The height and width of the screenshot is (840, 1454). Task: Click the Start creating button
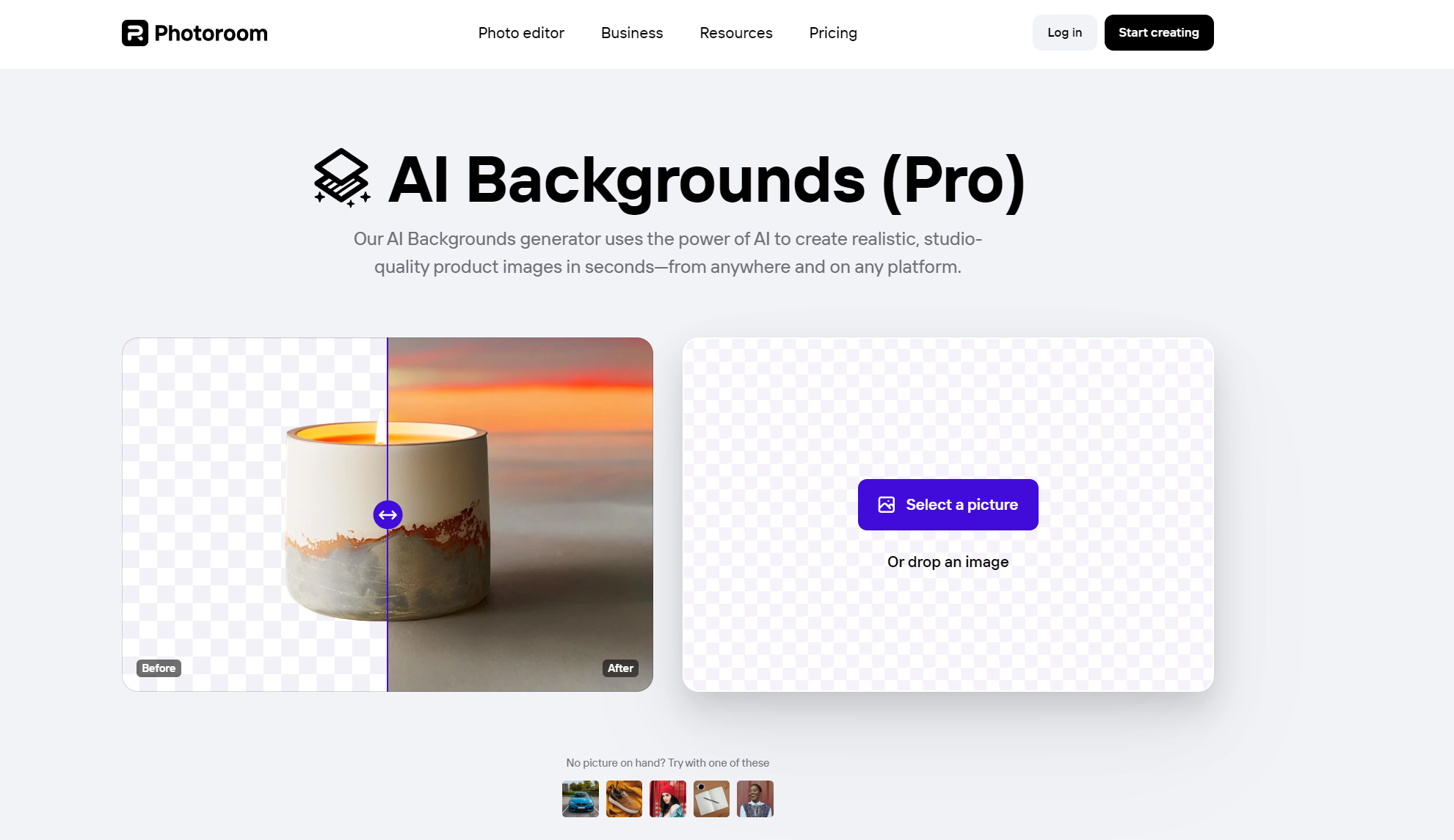[x=1158, y=32]
